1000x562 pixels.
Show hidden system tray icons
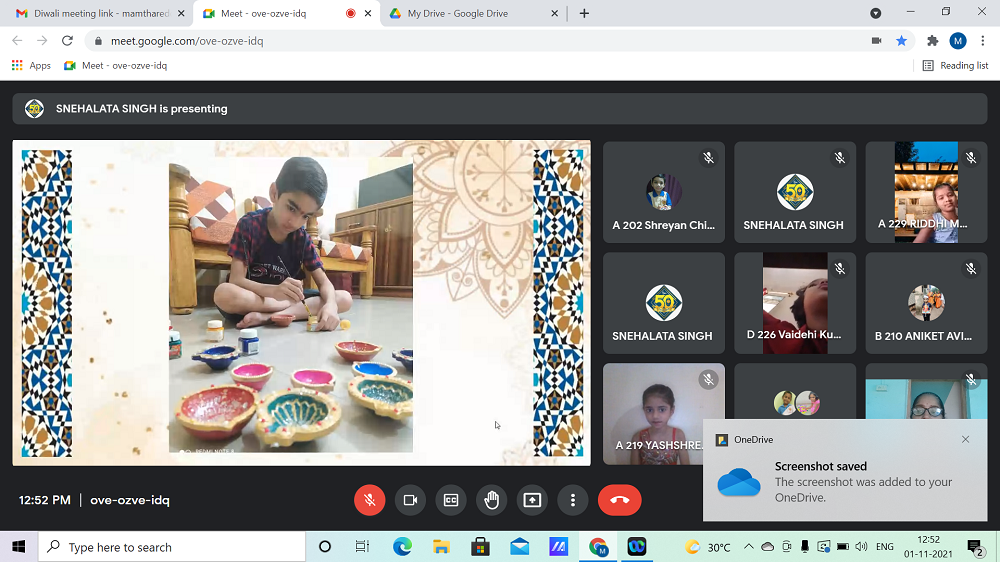[748, 547]
